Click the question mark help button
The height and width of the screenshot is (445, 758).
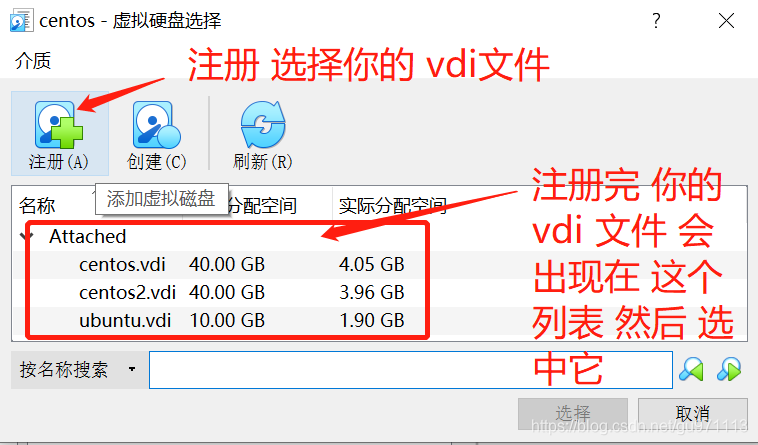click(656, 21)
